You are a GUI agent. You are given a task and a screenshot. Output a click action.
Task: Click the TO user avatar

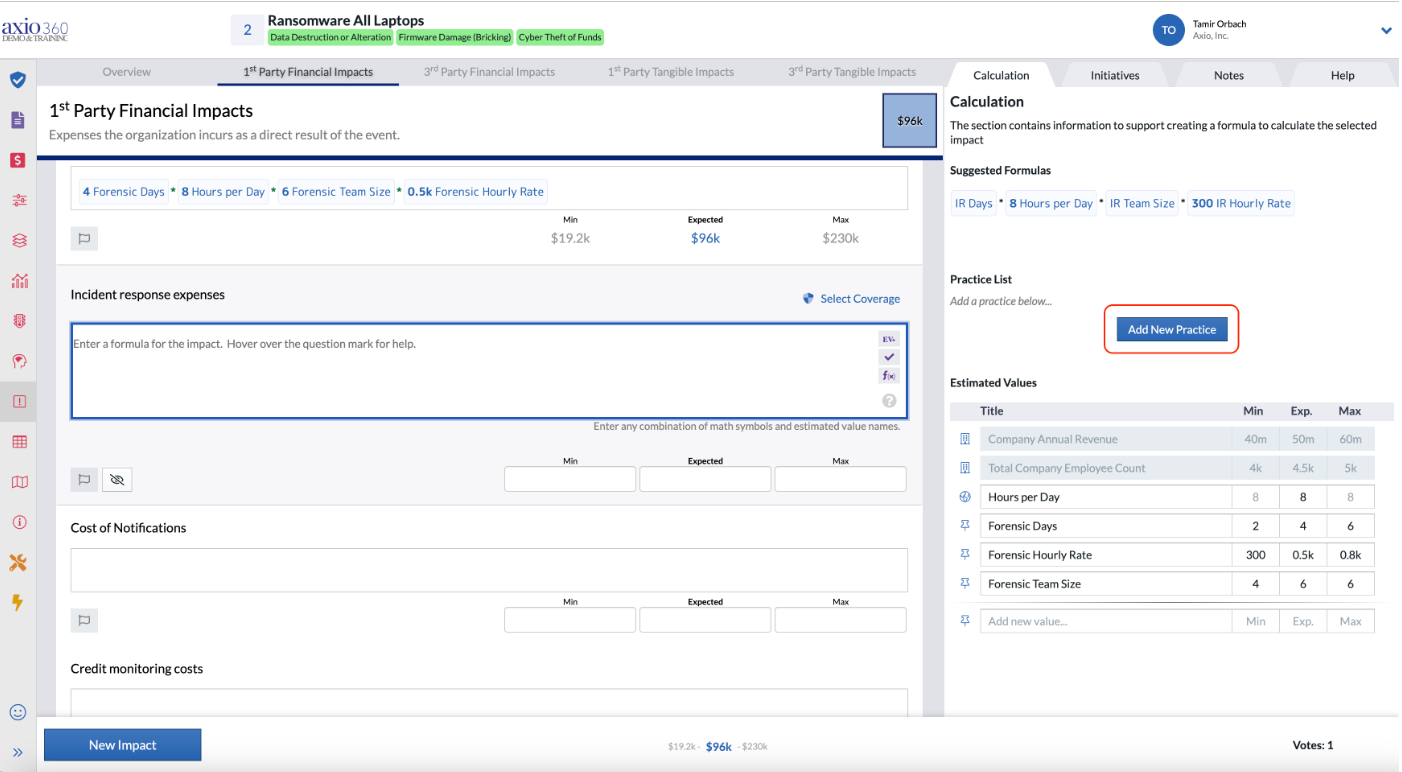1168,30
